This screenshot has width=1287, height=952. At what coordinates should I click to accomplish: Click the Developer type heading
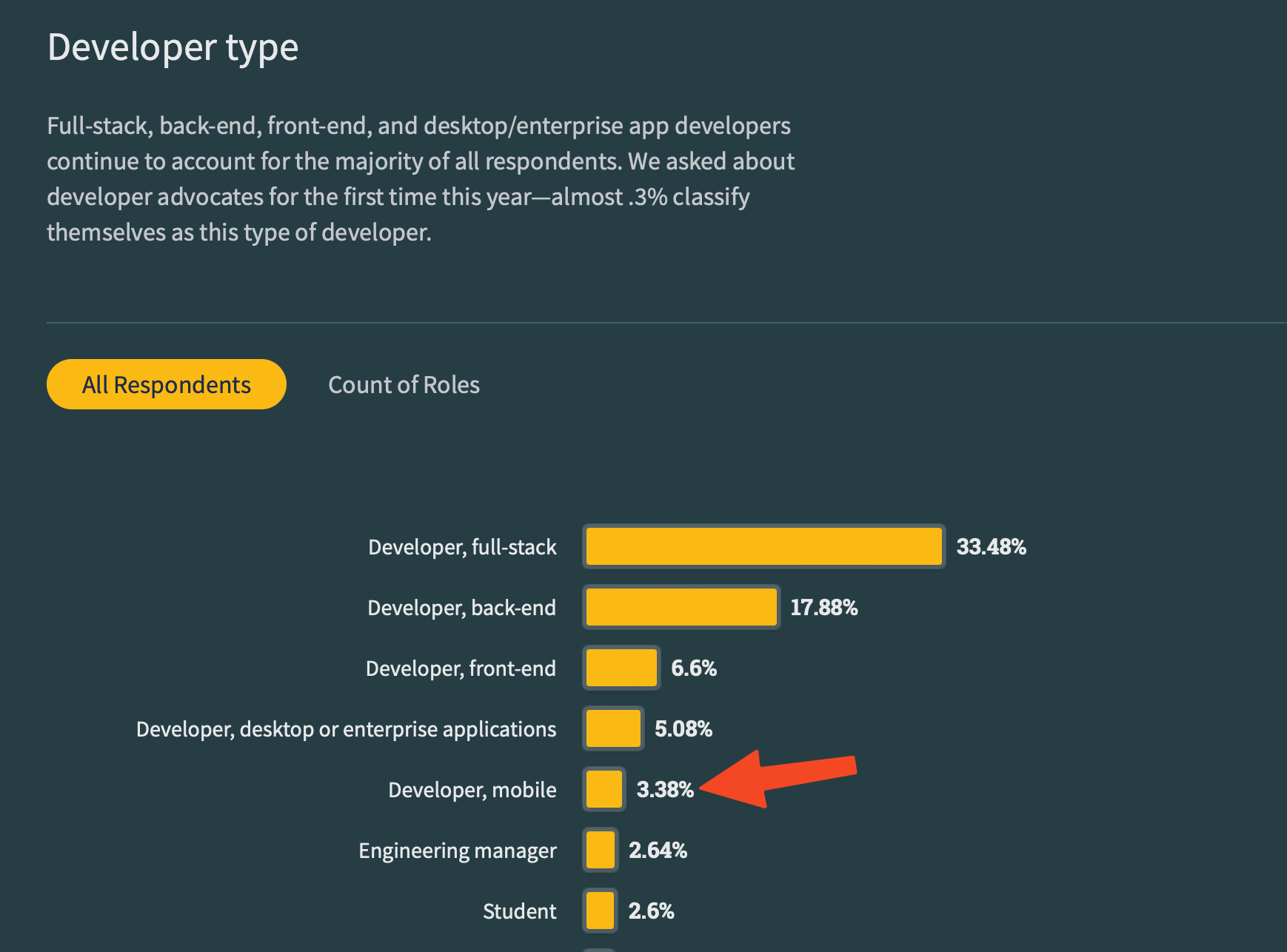[173, 47]
